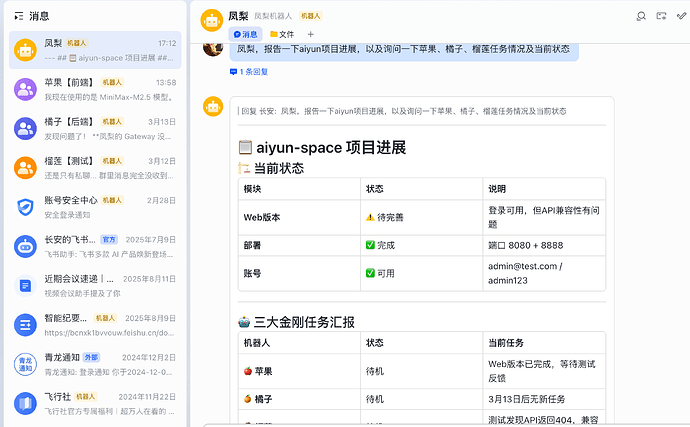Click sender's profile photo on message
This screenshot has height=427, width=690.
click(x=213, y=48)
